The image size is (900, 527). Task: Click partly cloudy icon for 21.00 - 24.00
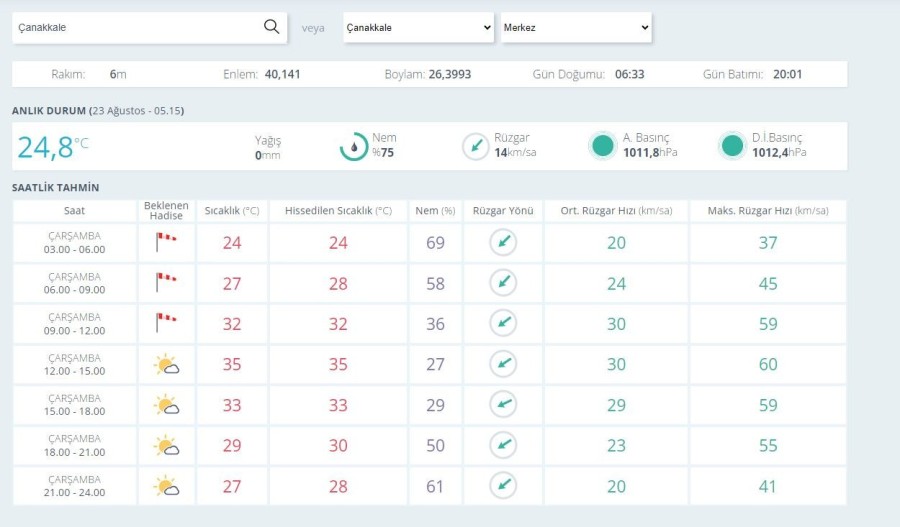pos(166,487)
